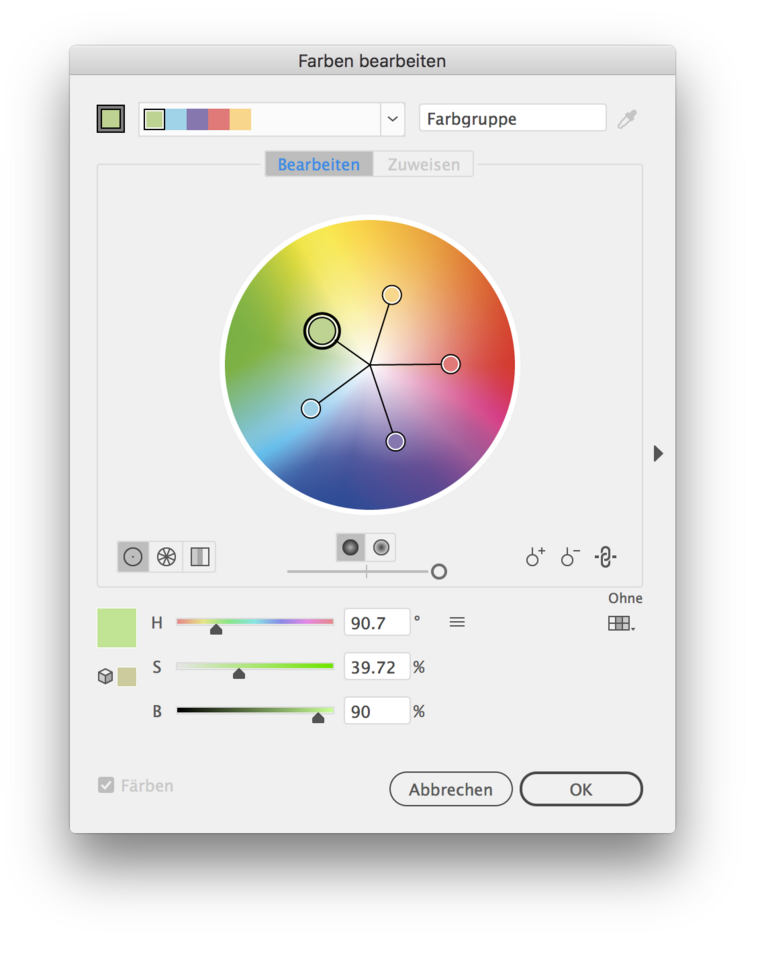
Task: Click the add color tool icon
Action: [x=535, y=557]
